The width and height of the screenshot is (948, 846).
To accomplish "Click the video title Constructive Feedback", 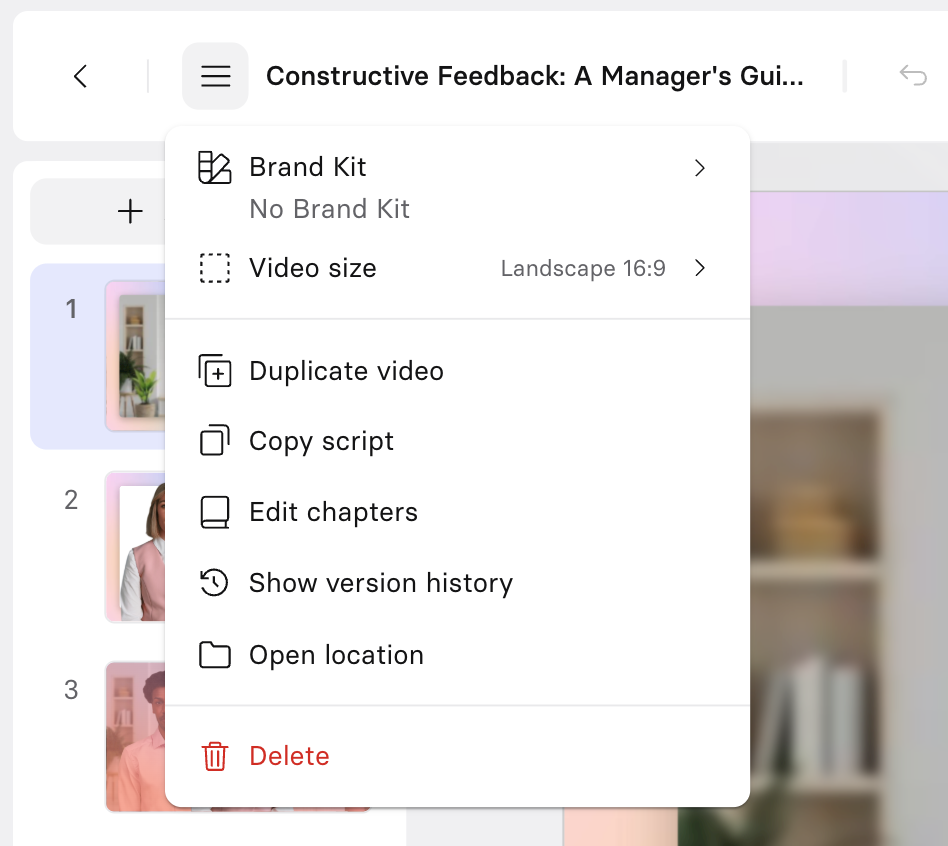I will [x=534, y=76].
